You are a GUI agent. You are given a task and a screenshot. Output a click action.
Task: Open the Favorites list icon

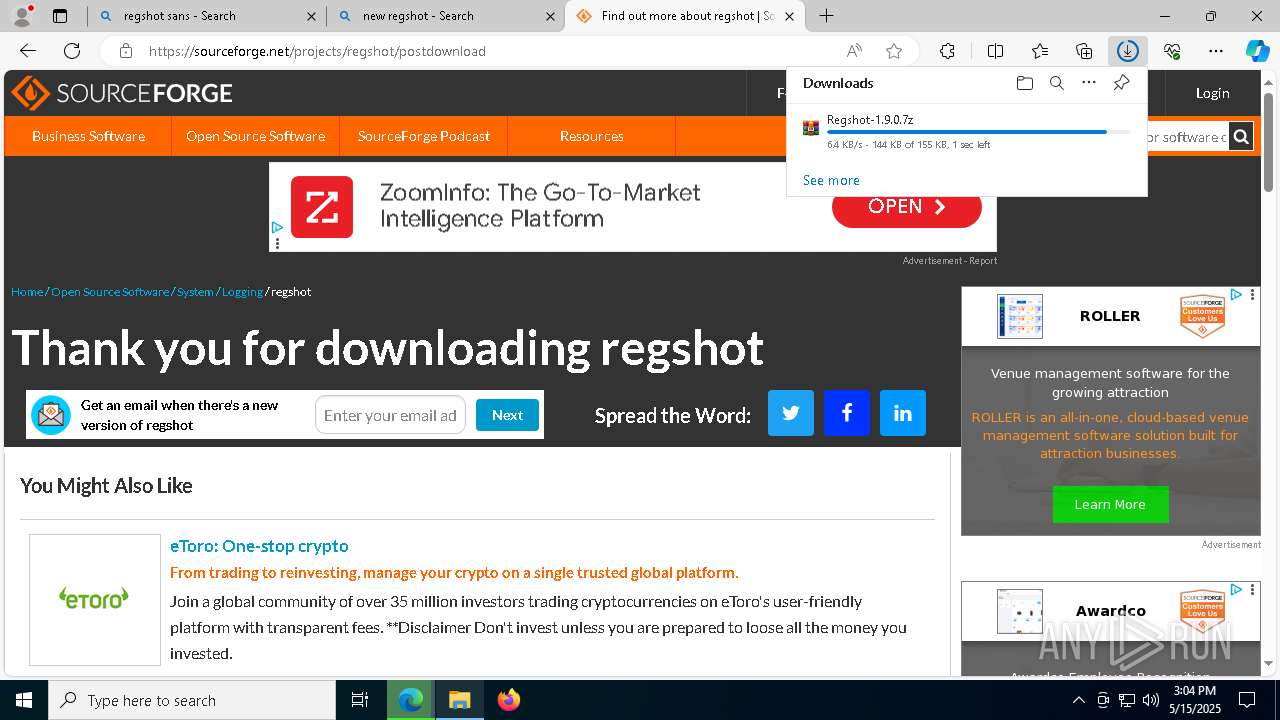(1040, 51)
